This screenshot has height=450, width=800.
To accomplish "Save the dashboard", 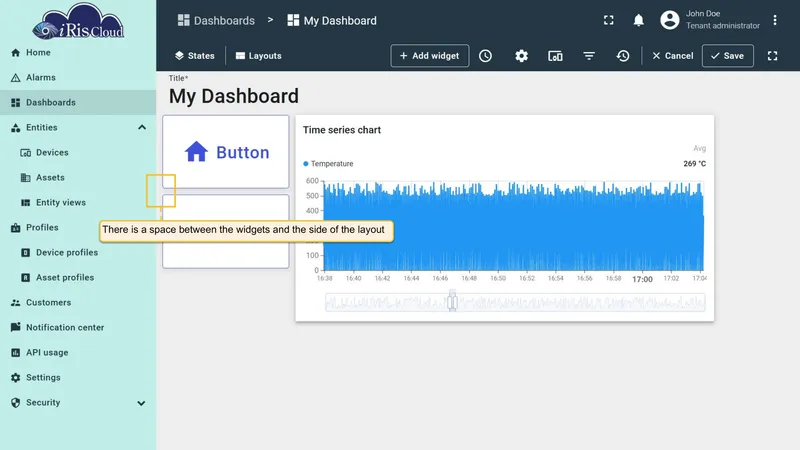I will pyautogui.click(x=728, y=56).
